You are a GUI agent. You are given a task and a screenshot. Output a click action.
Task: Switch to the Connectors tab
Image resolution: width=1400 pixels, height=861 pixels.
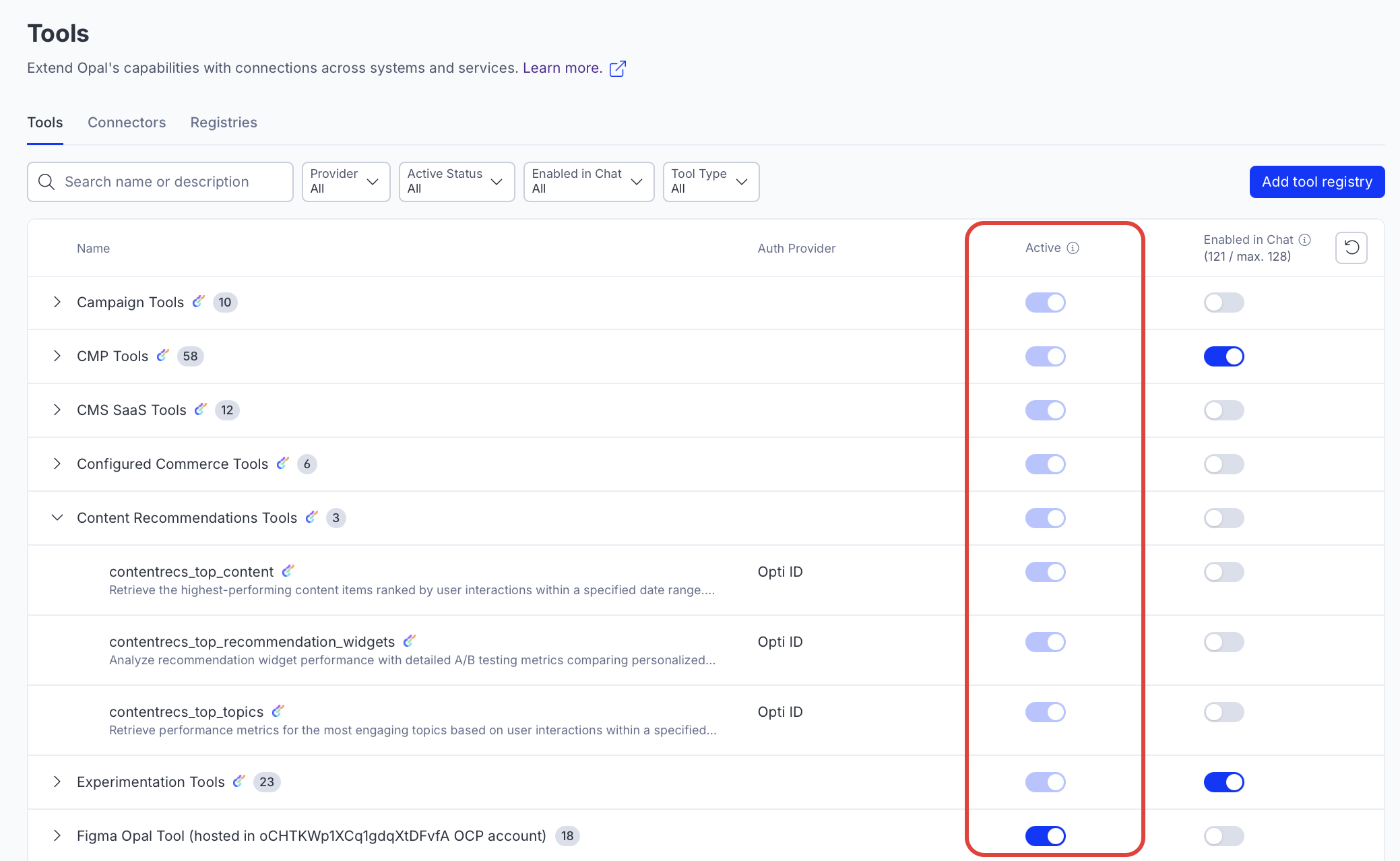tap(127, 123)
